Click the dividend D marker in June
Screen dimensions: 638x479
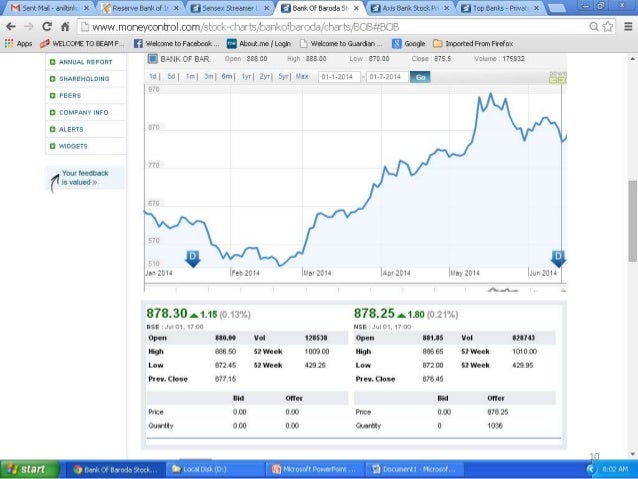pos(558,259)
